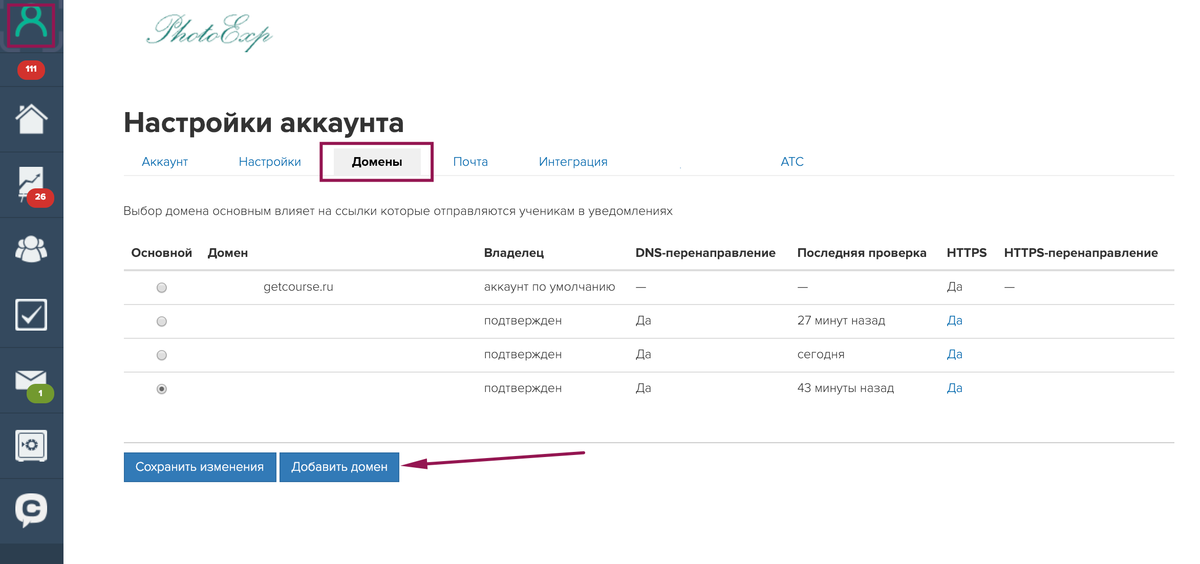Switch to the Настройки tab
Viewport: 1200px width, 564px height.
coord(270,161)
